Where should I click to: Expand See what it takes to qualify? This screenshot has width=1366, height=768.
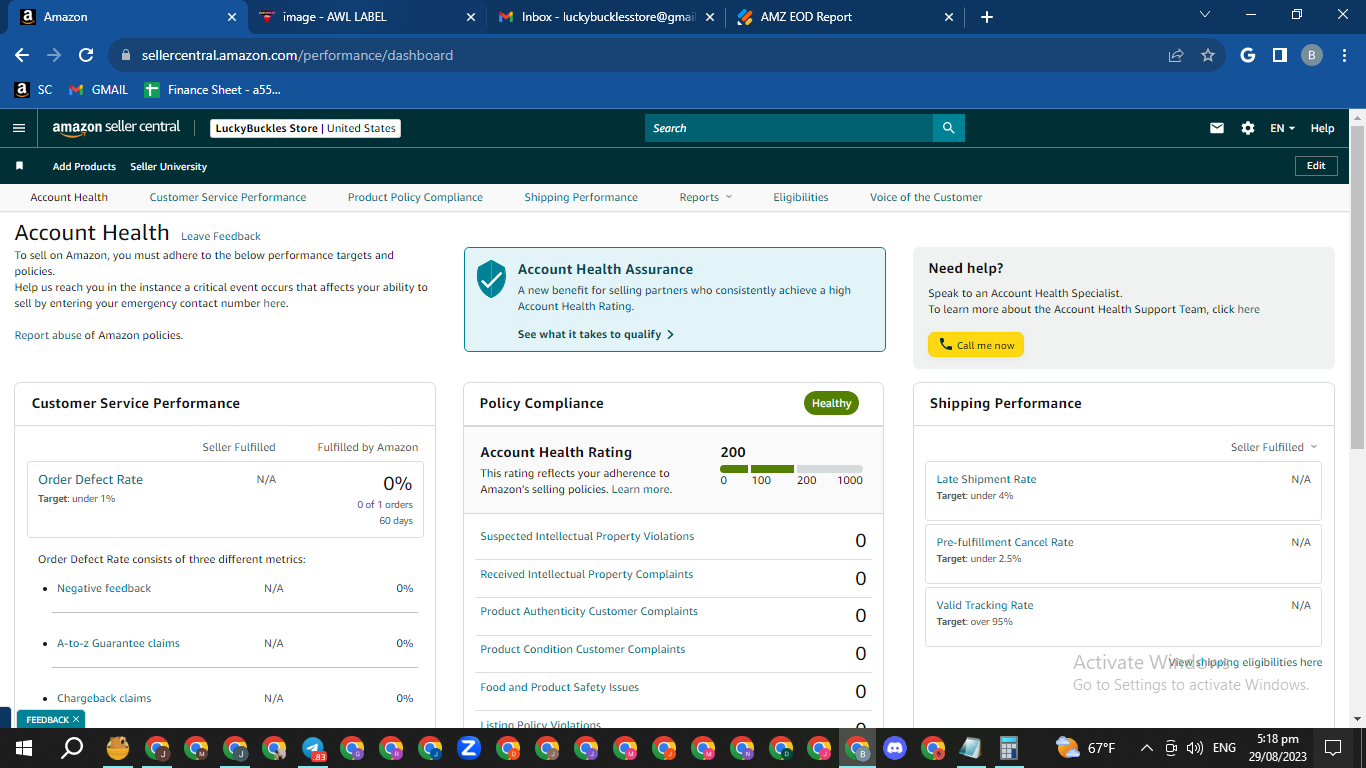point(596,334)
